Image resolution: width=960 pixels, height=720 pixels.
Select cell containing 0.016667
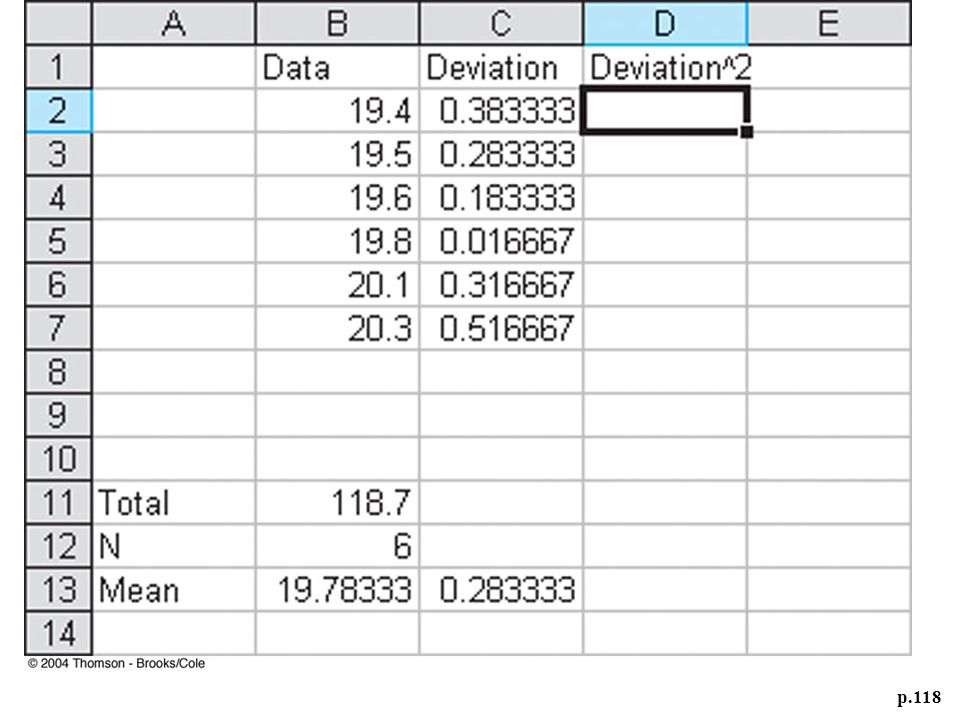[x=501, y=241]
